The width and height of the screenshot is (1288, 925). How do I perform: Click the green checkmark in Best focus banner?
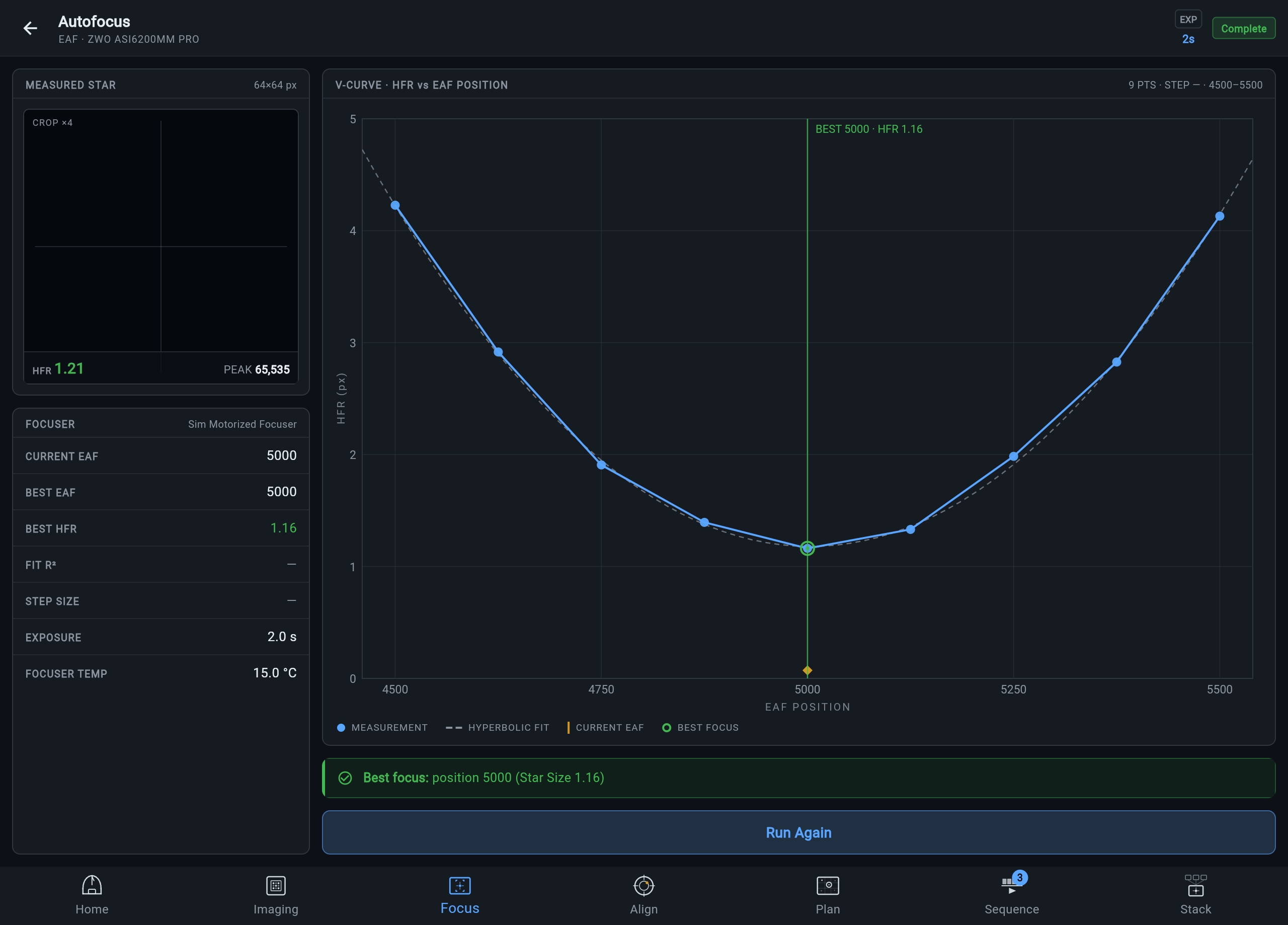click(x=345, y=778)
